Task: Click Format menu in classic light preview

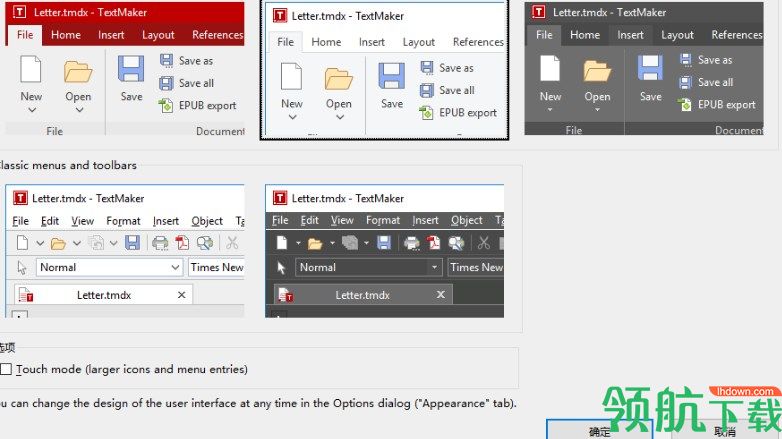Action: (123, 221)
